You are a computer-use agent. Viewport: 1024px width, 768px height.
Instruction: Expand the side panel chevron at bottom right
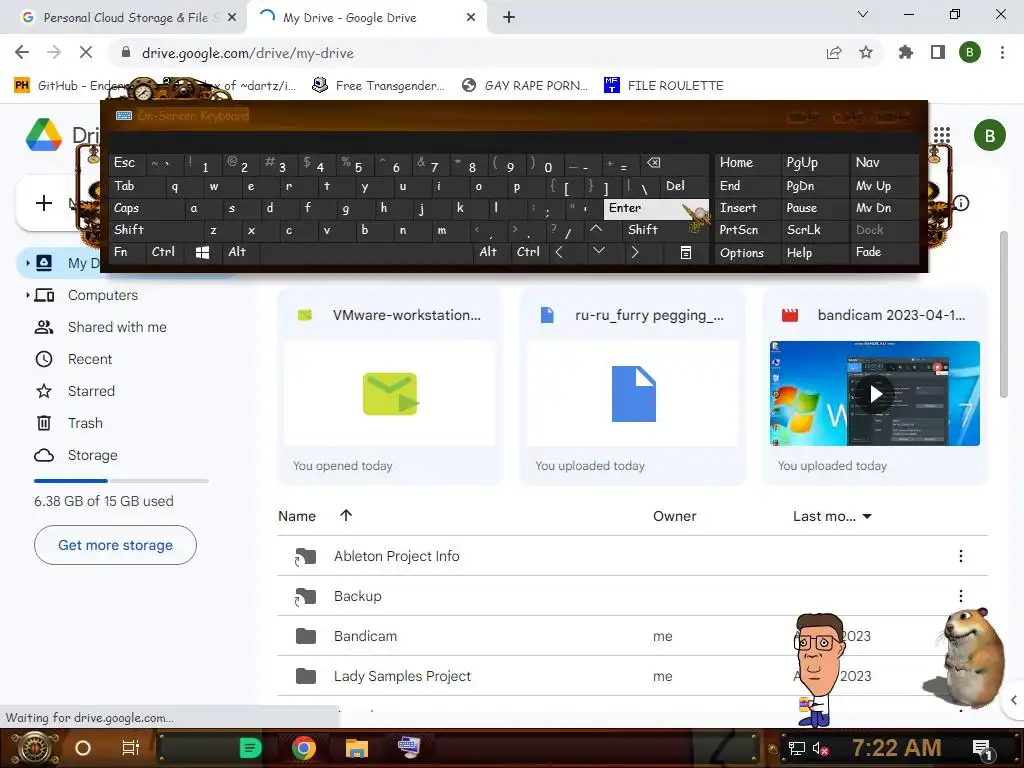tap(1013, 700)
